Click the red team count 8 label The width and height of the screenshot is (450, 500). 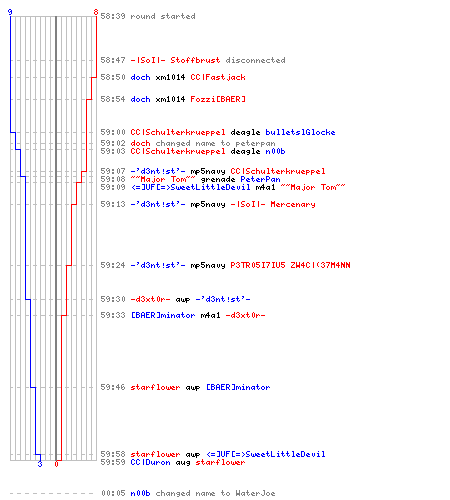(x=96, y=12)
